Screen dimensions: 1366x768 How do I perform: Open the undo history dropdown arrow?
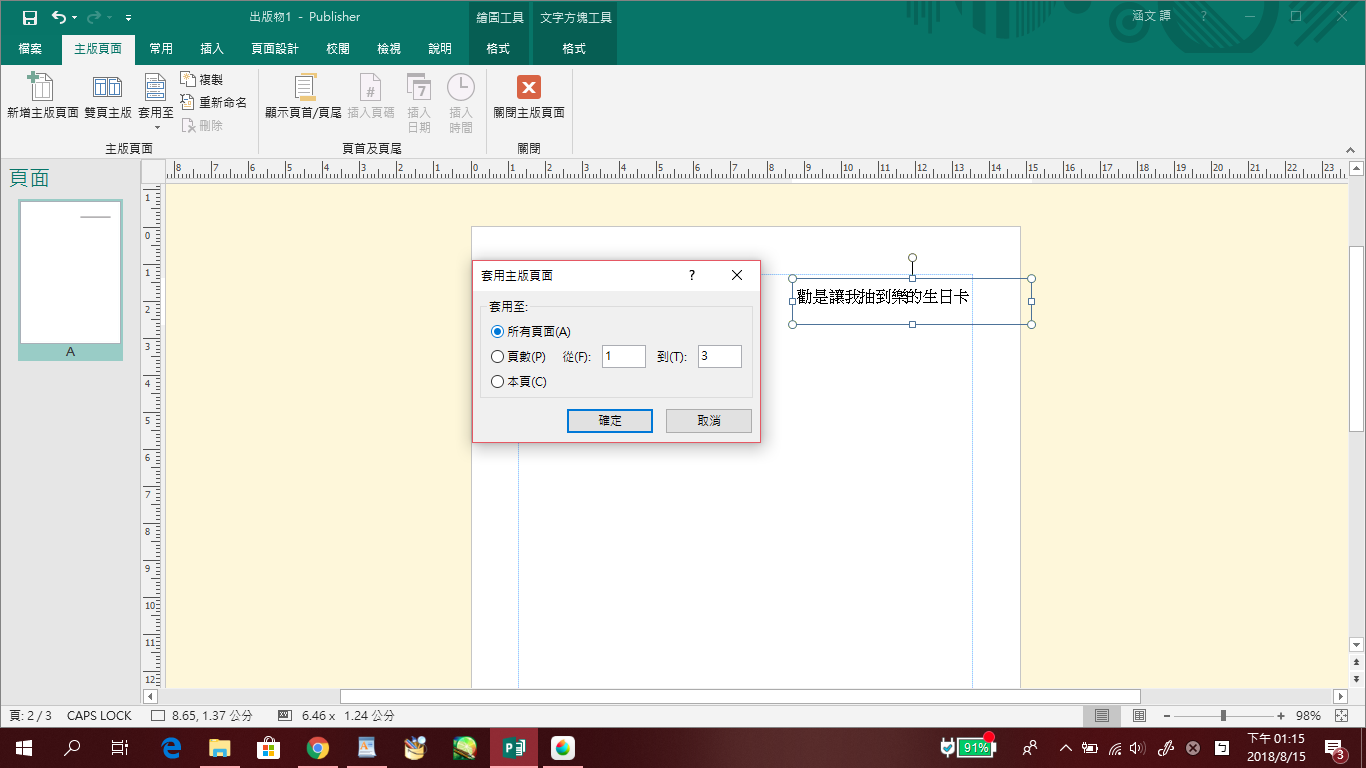coord(75,18)
